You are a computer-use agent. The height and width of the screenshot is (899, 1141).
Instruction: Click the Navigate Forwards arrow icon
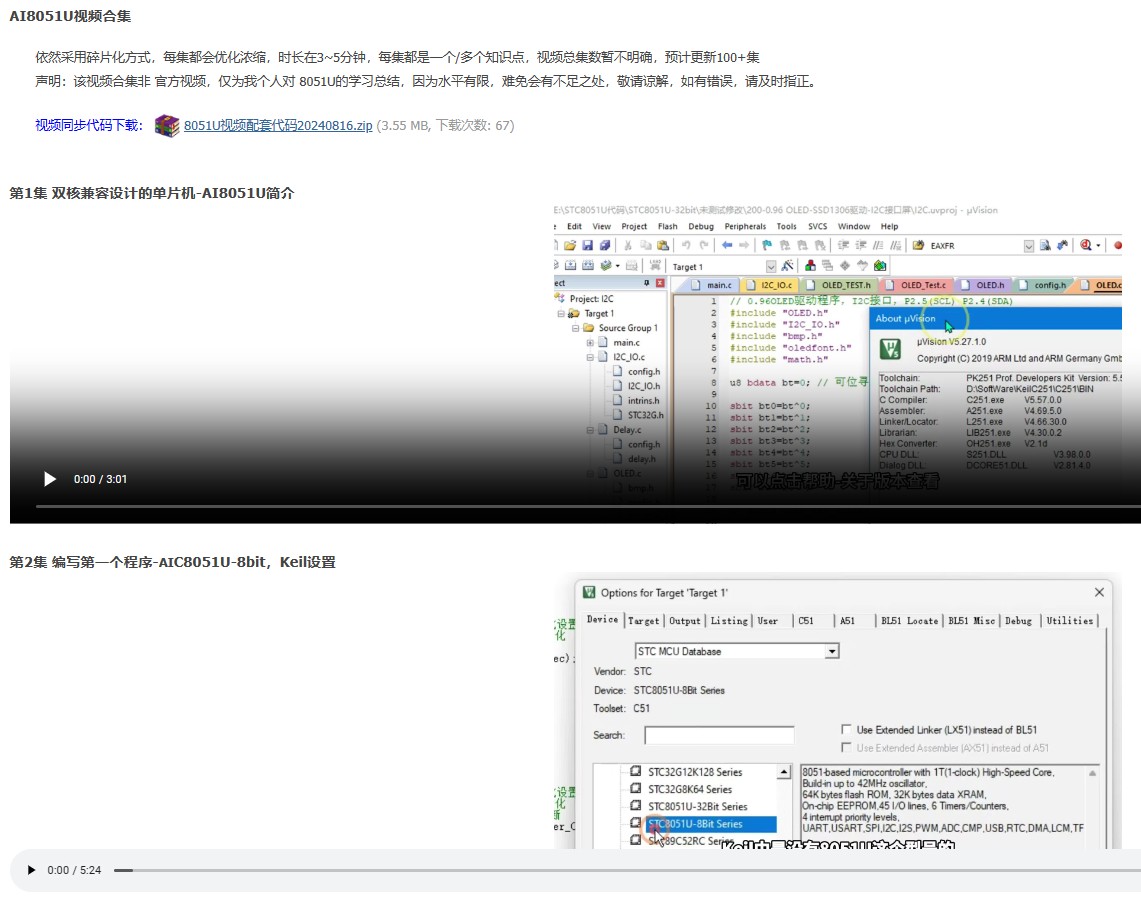(744, 245)
